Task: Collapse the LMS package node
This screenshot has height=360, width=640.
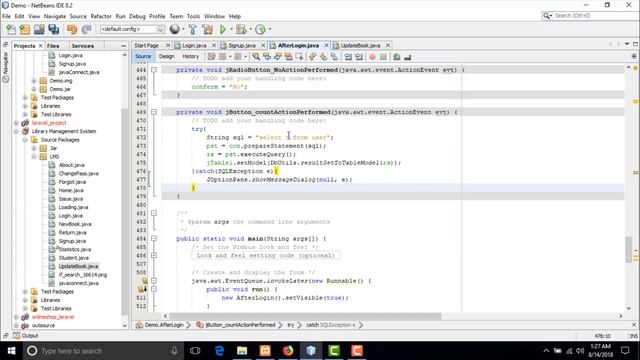Action: [x=34, y=157]
